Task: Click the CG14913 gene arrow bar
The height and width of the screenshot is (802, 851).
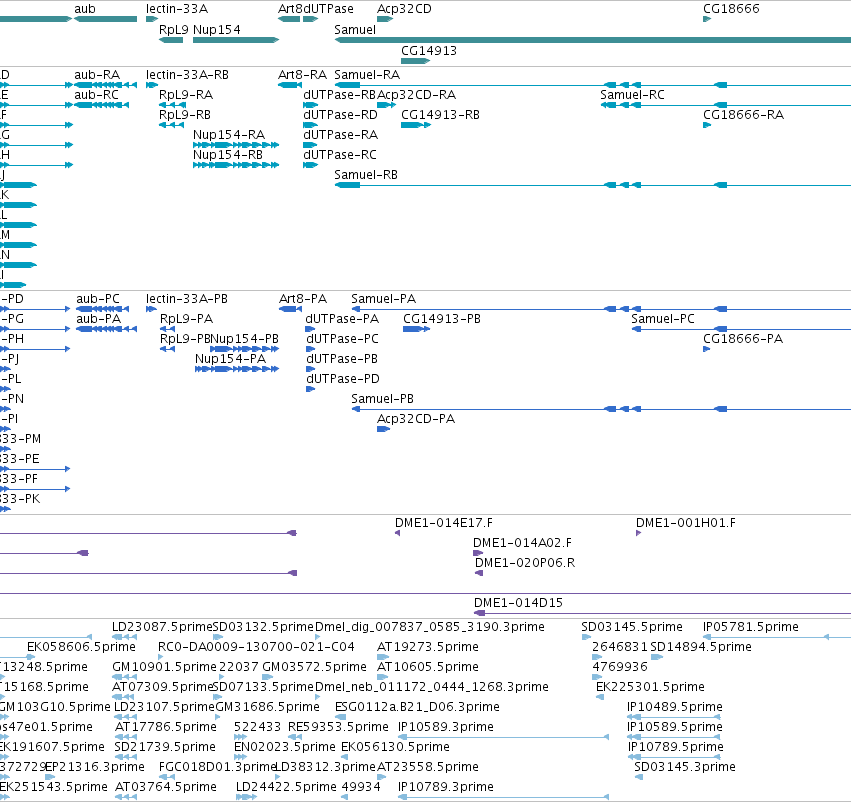Action: (x=415, y=61)
